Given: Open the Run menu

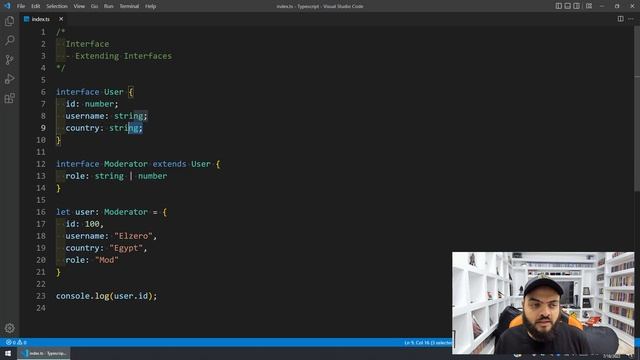Looking at the screenshot, I should [x=108, y=6].
